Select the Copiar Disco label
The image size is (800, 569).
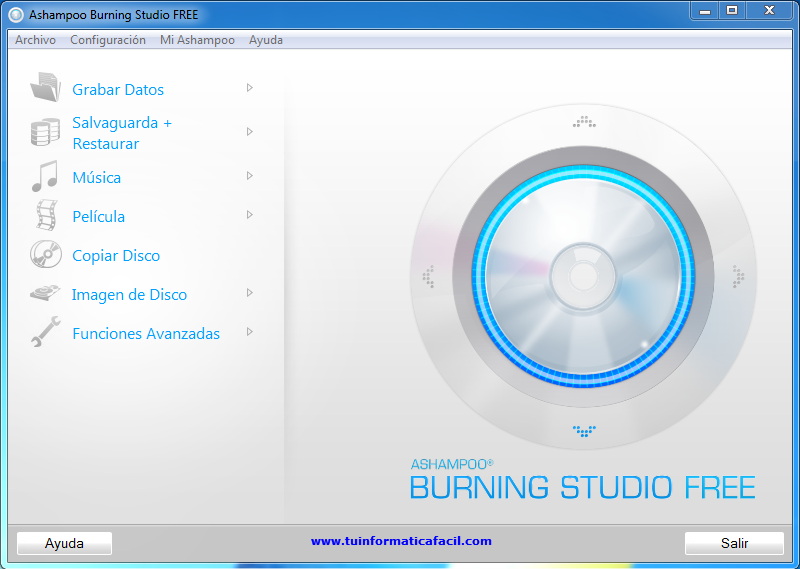click(116, 256)
